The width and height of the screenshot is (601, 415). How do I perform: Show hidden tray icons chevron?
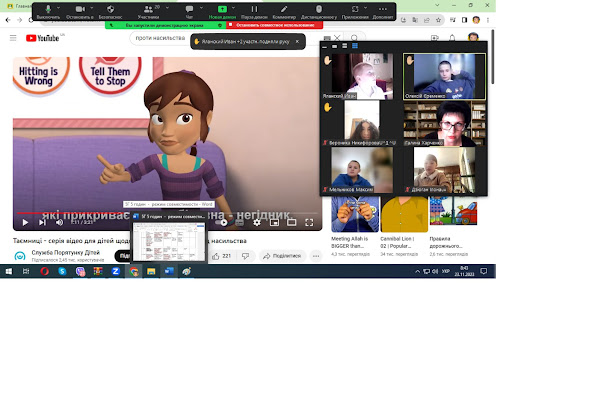[417, 272]
